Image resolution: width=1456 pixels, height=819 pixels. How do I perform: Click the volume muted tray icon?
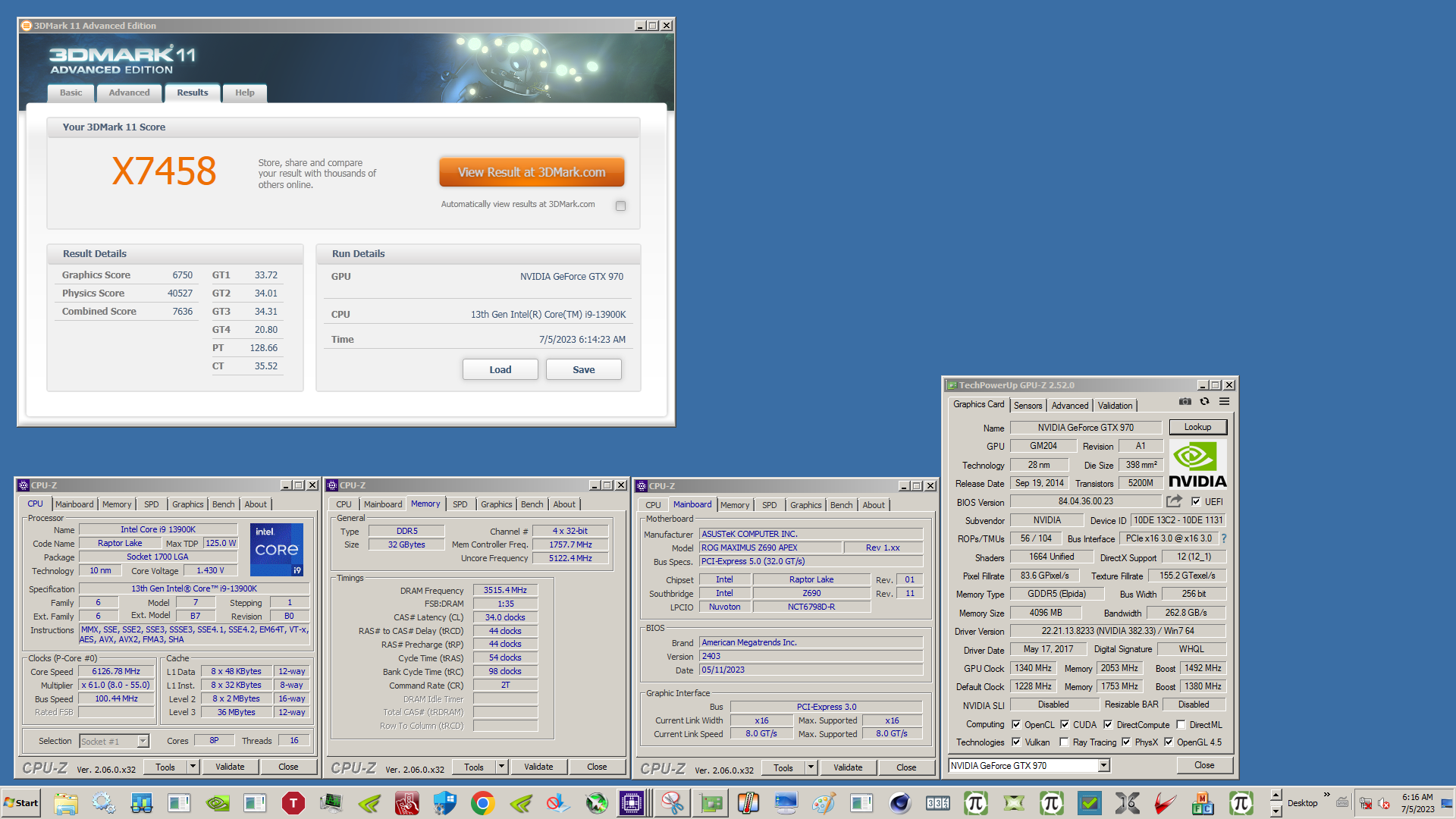(1384, 803)
